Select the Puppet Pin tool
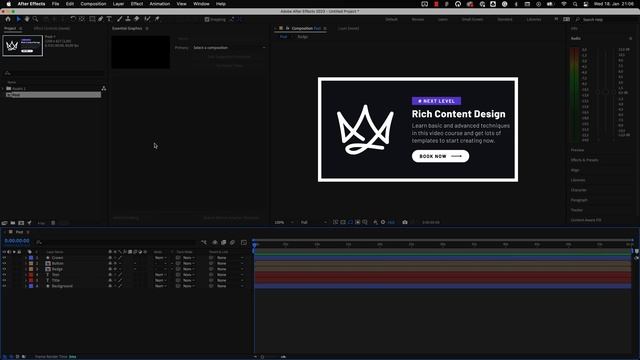The height and width of the screenshot is (360, 640). click(x=157, y=19)
